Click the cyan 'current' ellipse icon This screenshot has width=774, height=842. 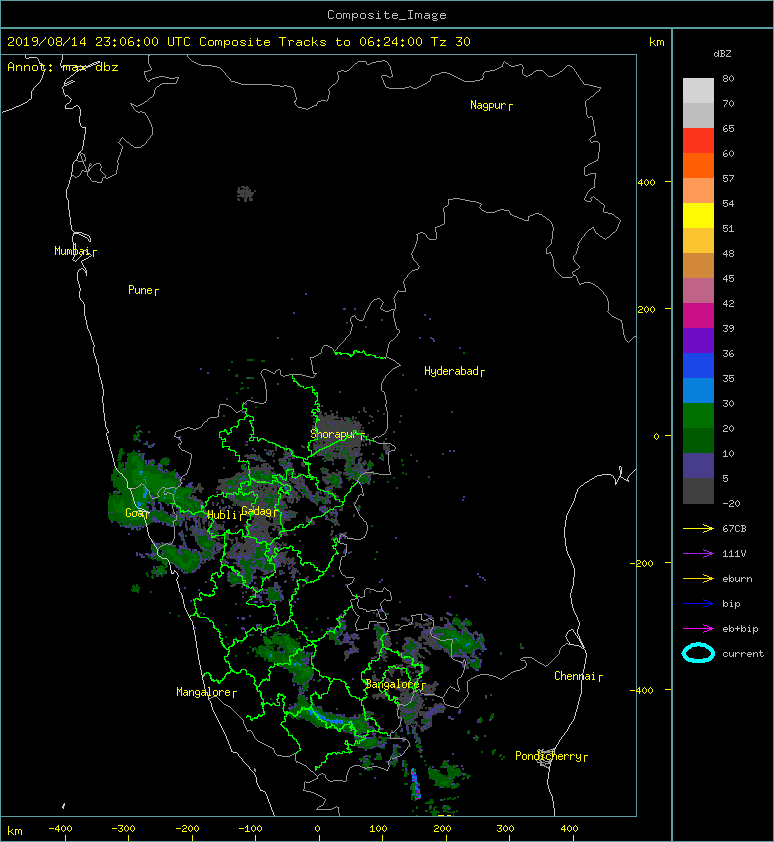click(698, 653)
